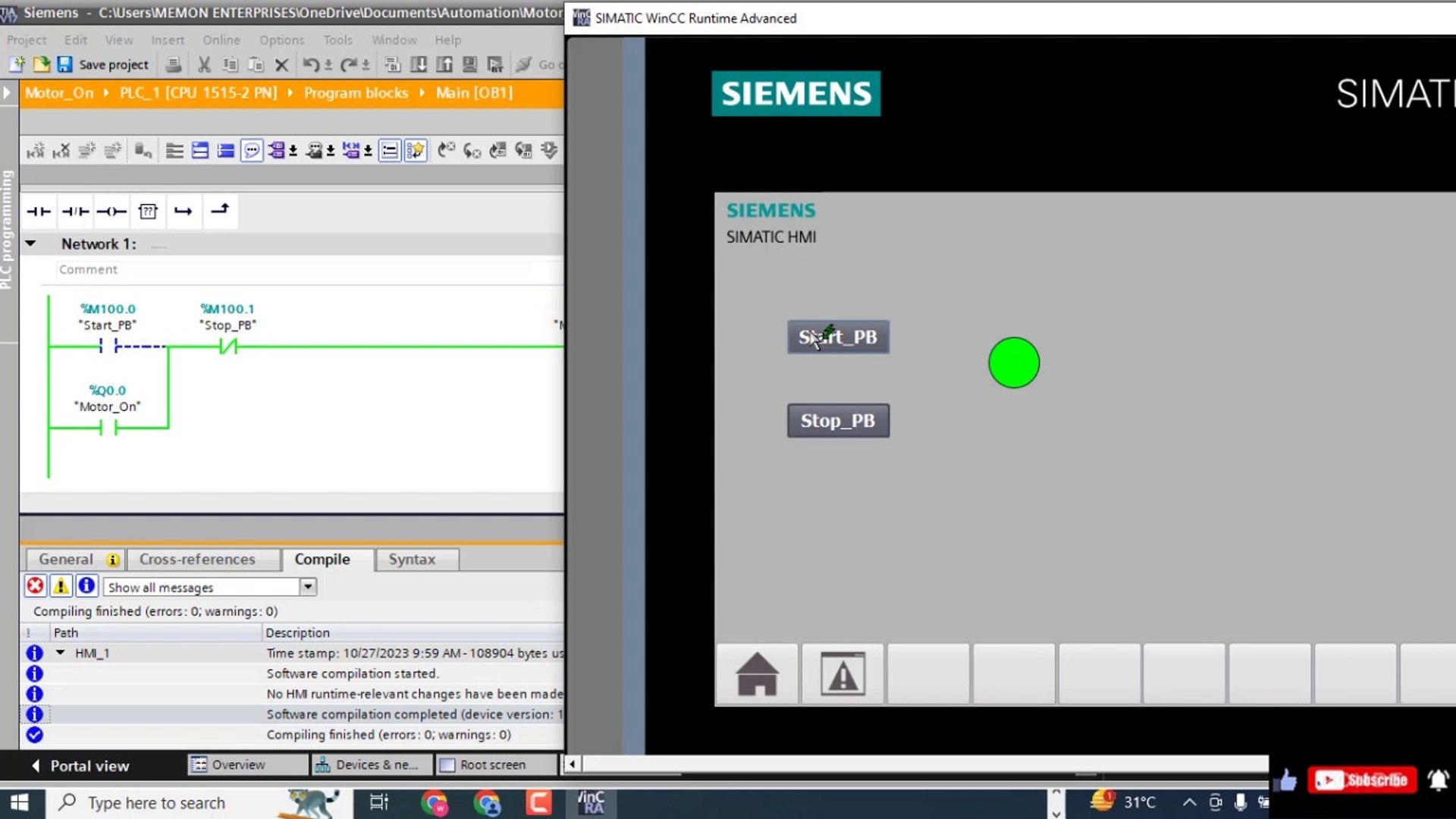Collapse the Network 1 section
The image size is (1456, 819).
31,243
